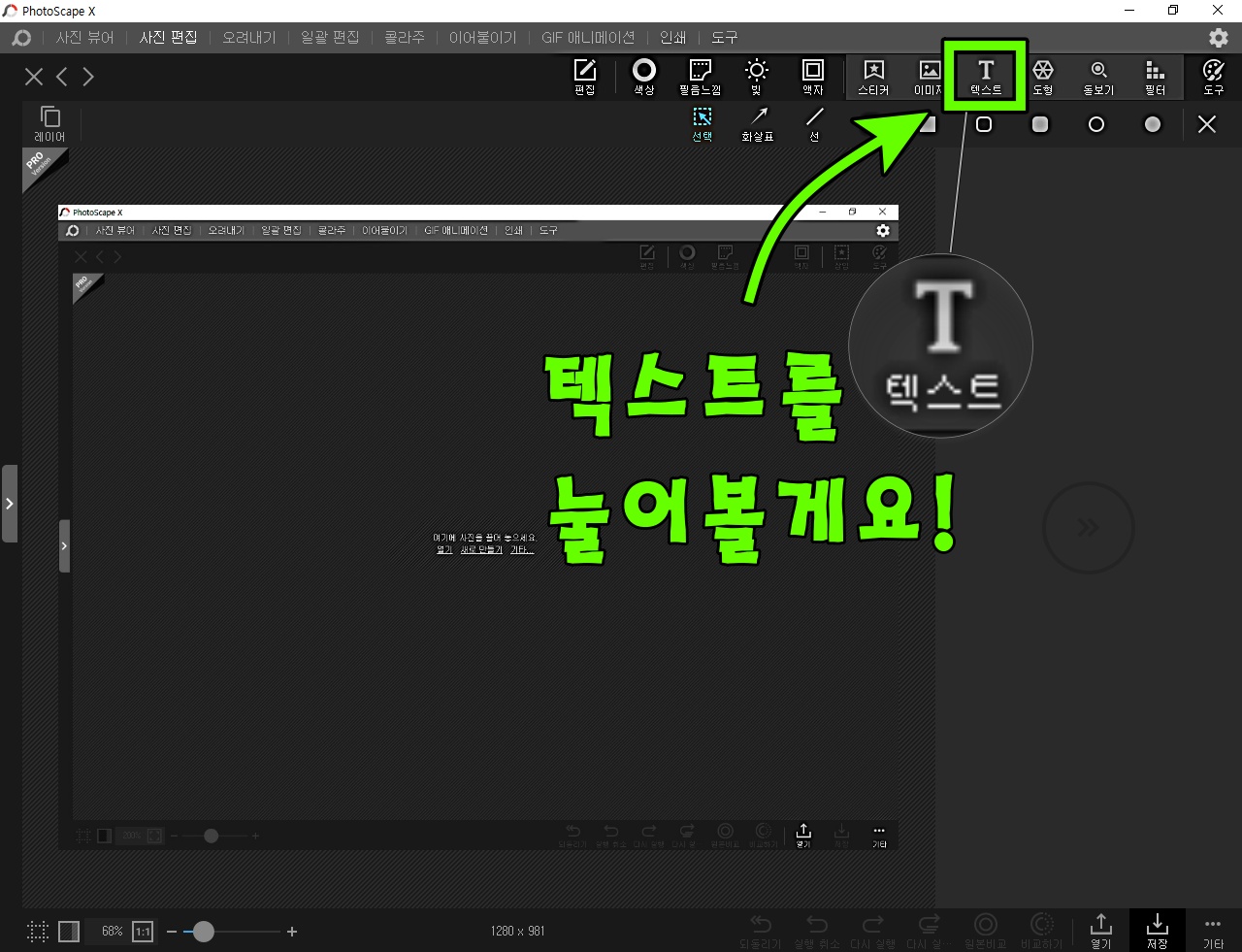This screenshot has width=1242, height=952.
Task: Open the 도구 tab in the top menu
Action: click(725, 38)
